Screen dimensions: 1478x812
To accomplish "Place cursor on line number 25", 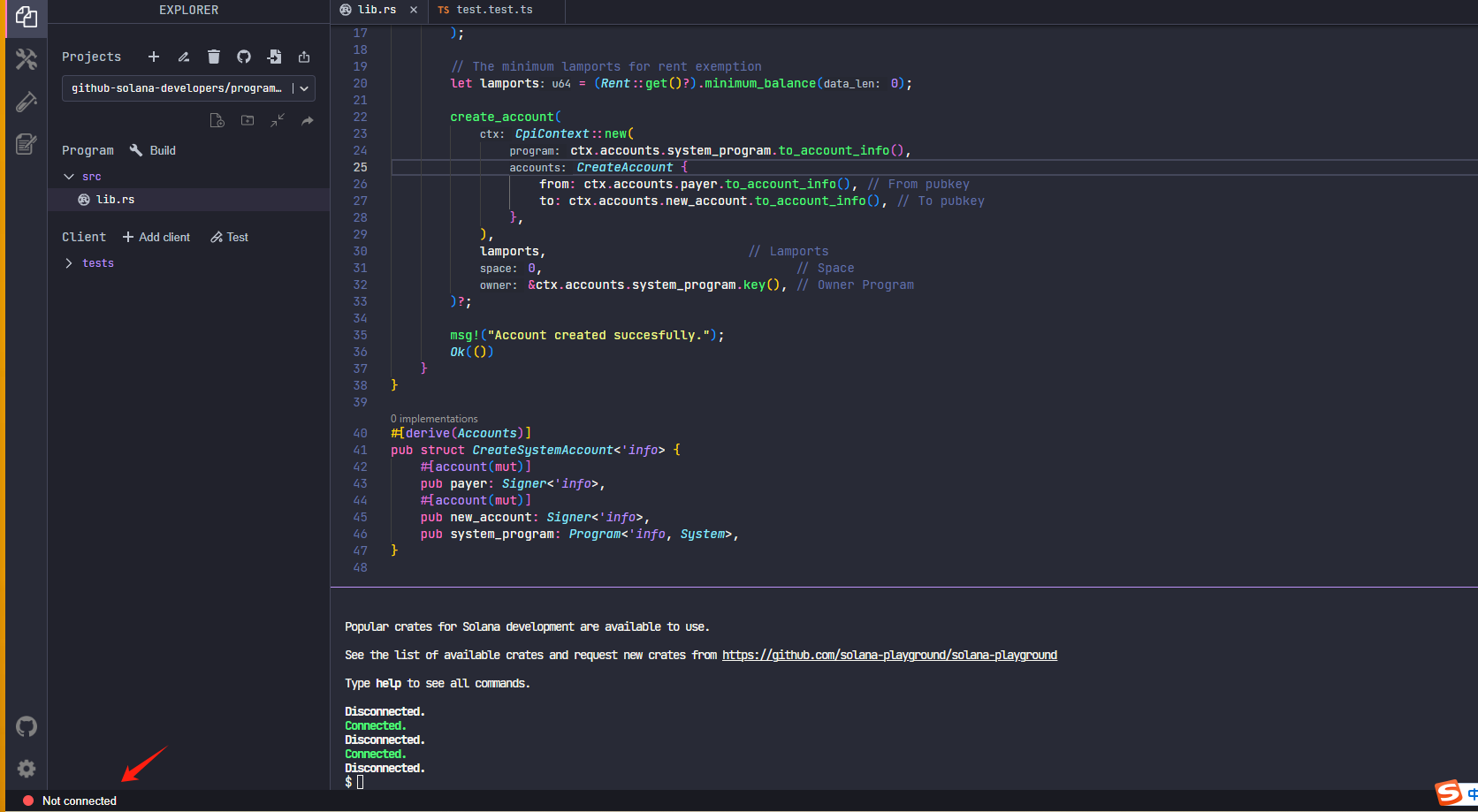I will (360, 167).
